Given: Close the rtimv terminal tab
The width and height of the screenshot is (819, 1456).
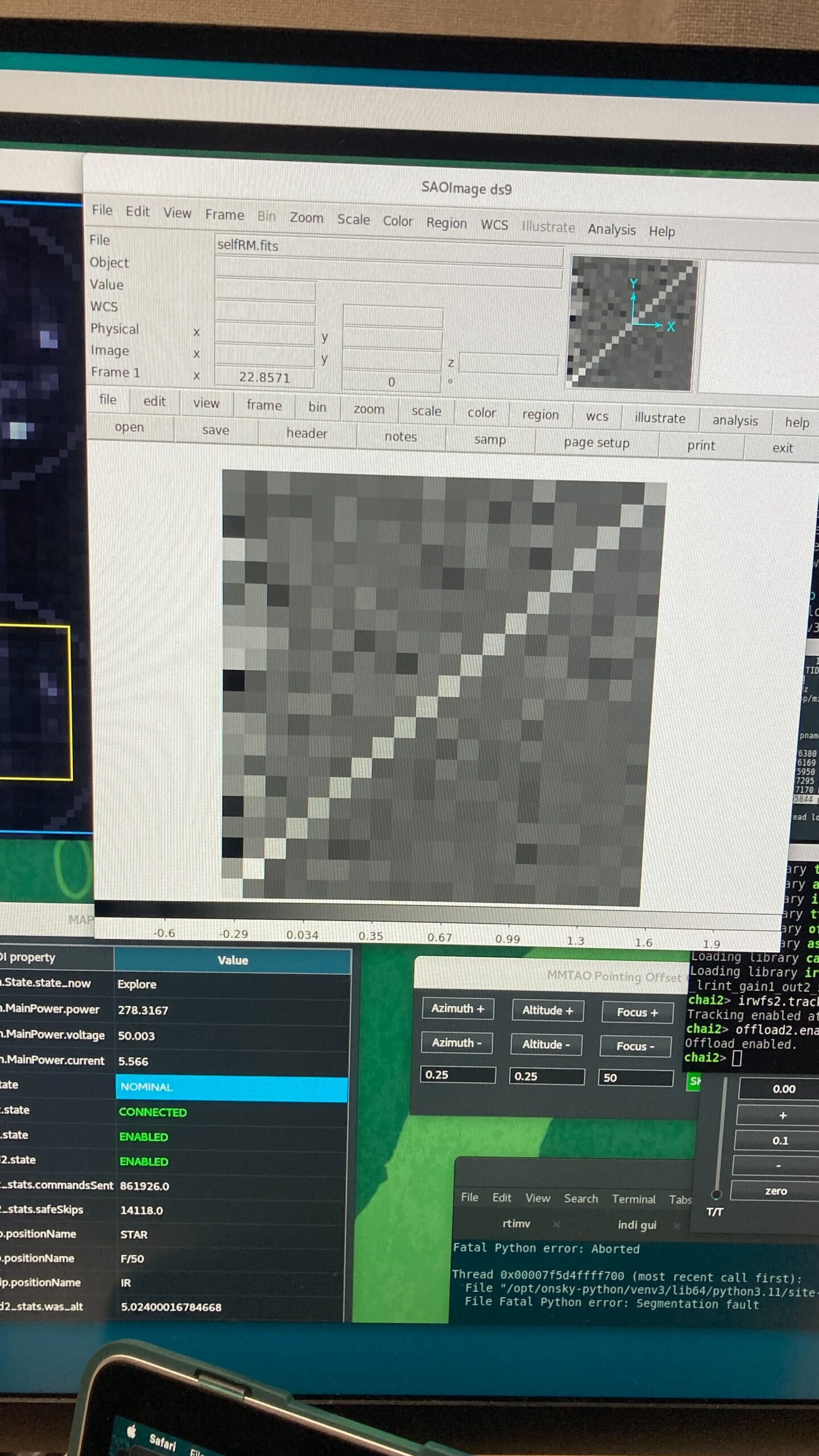Looking at the screenshot, I should tap(556, 1224).
